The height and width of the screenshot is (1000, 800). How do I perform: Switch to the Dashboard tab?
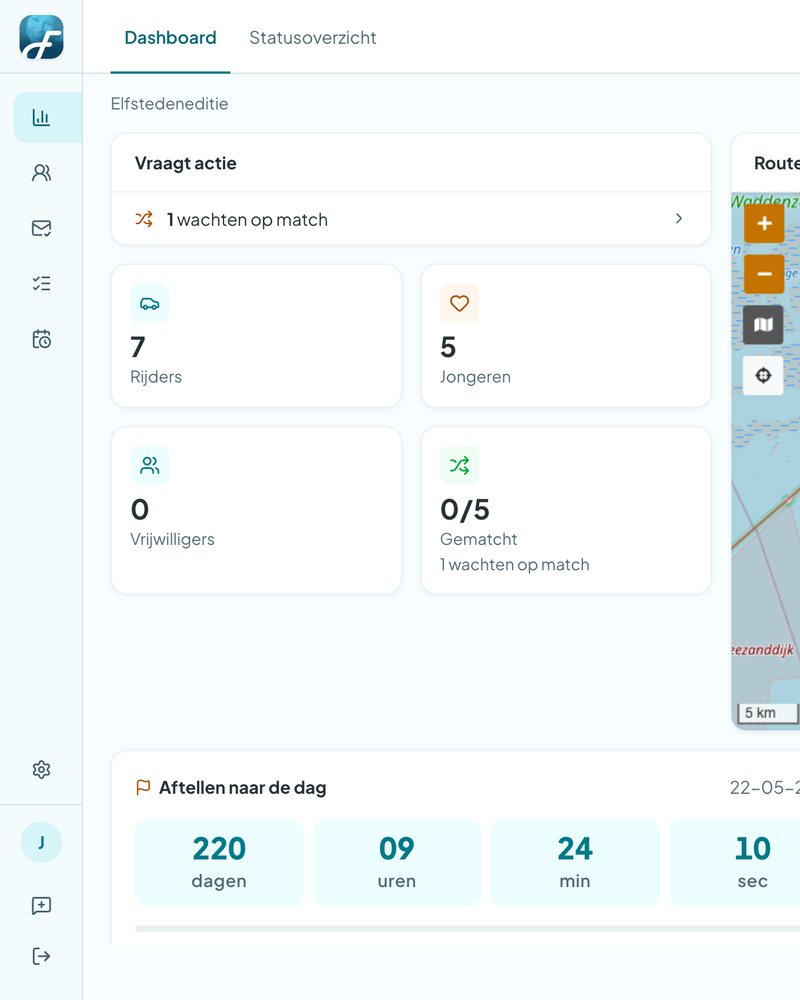tap(170, 38)
